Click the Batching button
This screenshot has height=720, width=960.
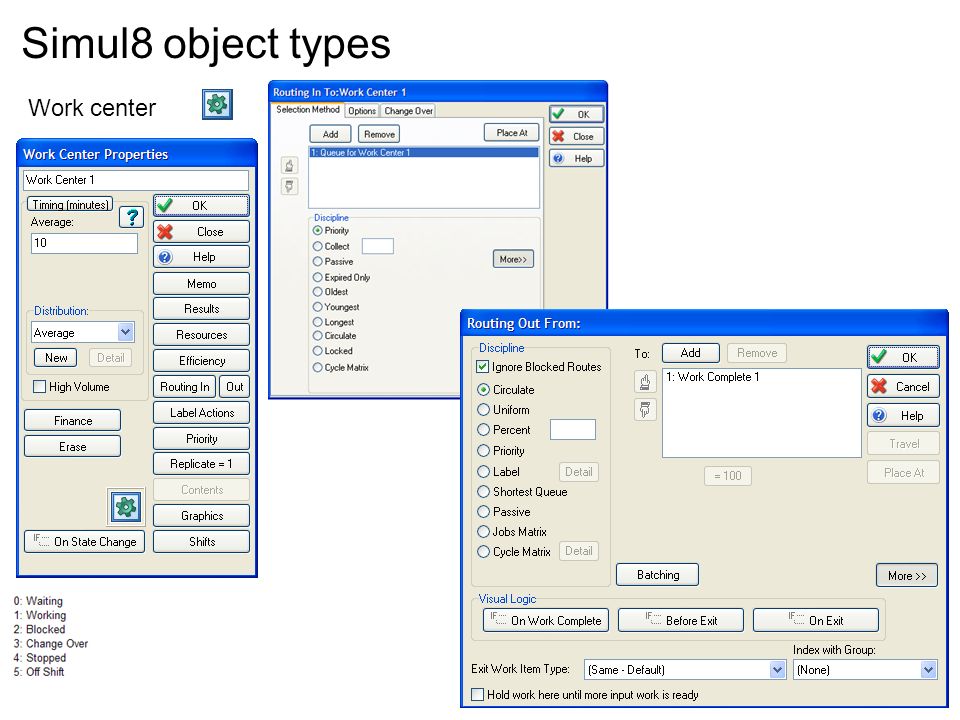pyautogui.click(x=658, y=575)
